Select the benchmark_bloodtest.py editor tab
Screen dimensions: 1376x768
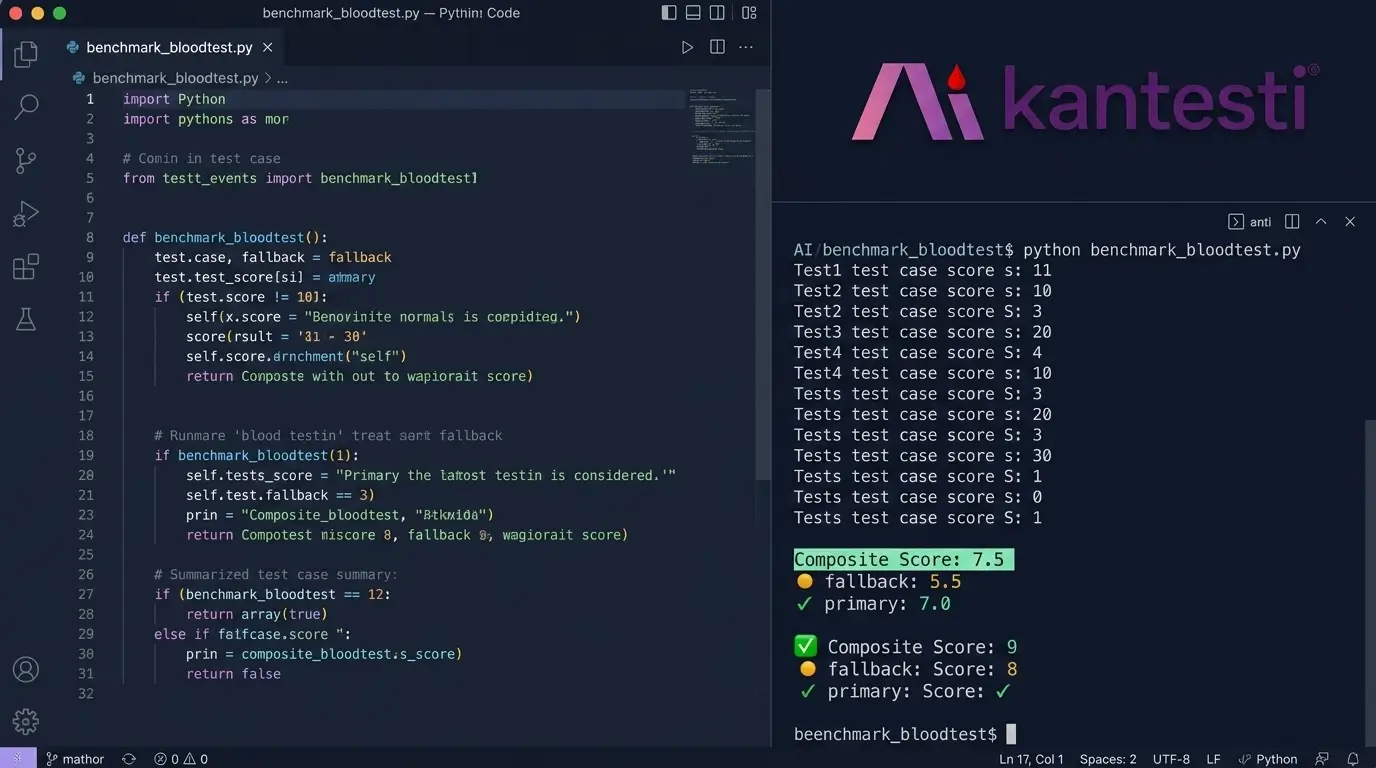(169, 47)
